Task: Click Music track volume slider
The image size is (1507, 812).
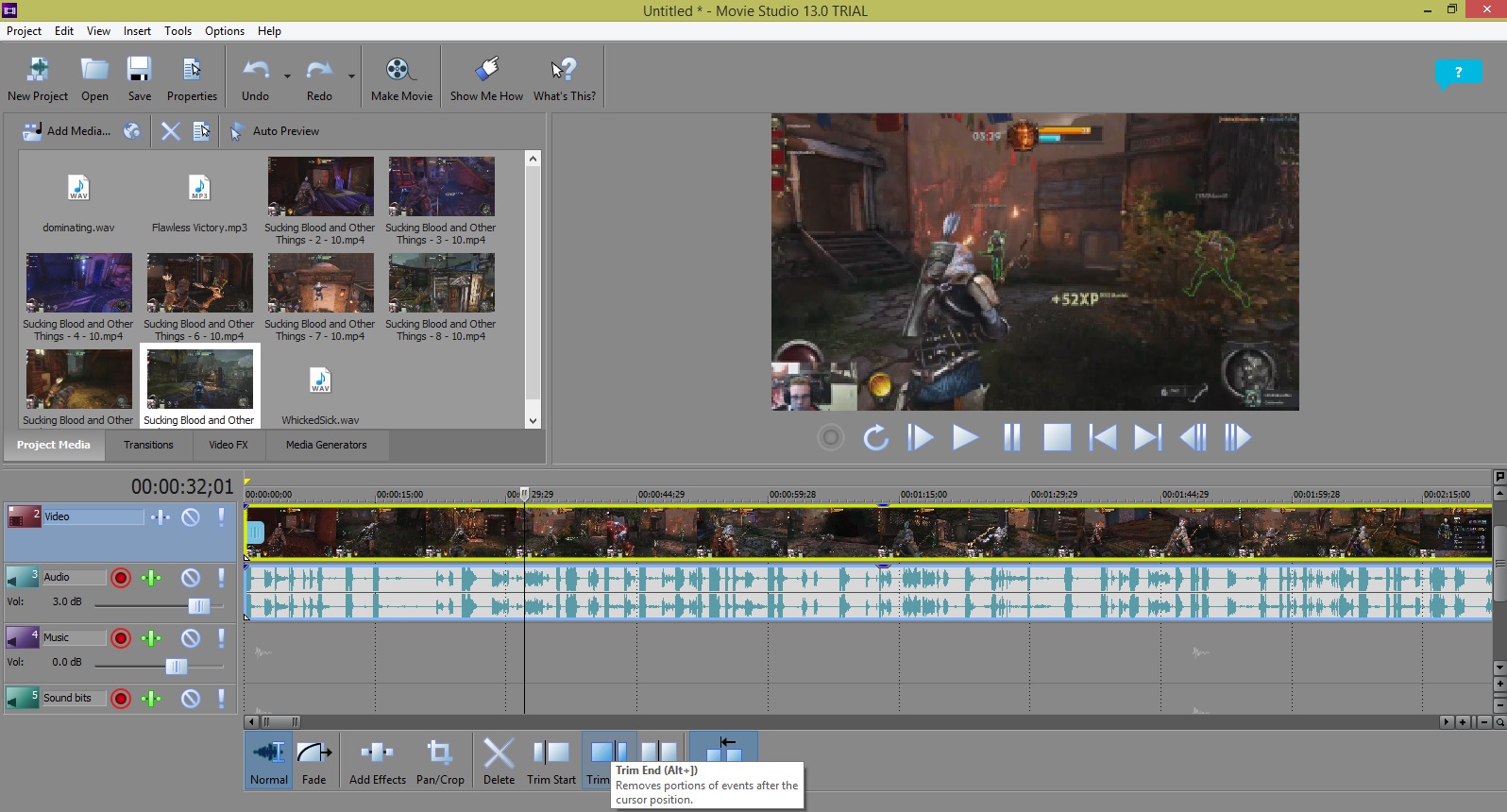Action: (x=177, y=666)
